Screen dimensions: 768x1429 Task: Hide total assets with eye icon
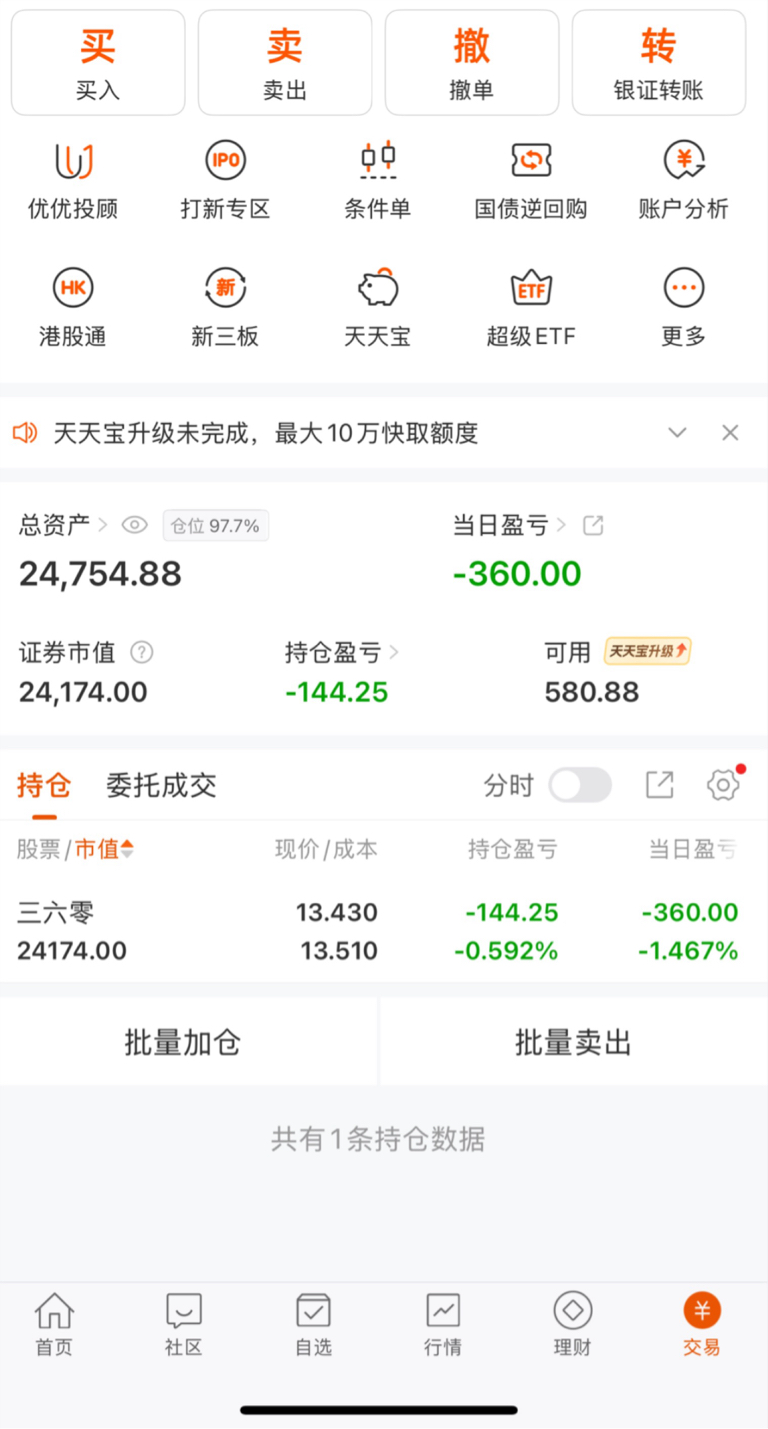135,525
